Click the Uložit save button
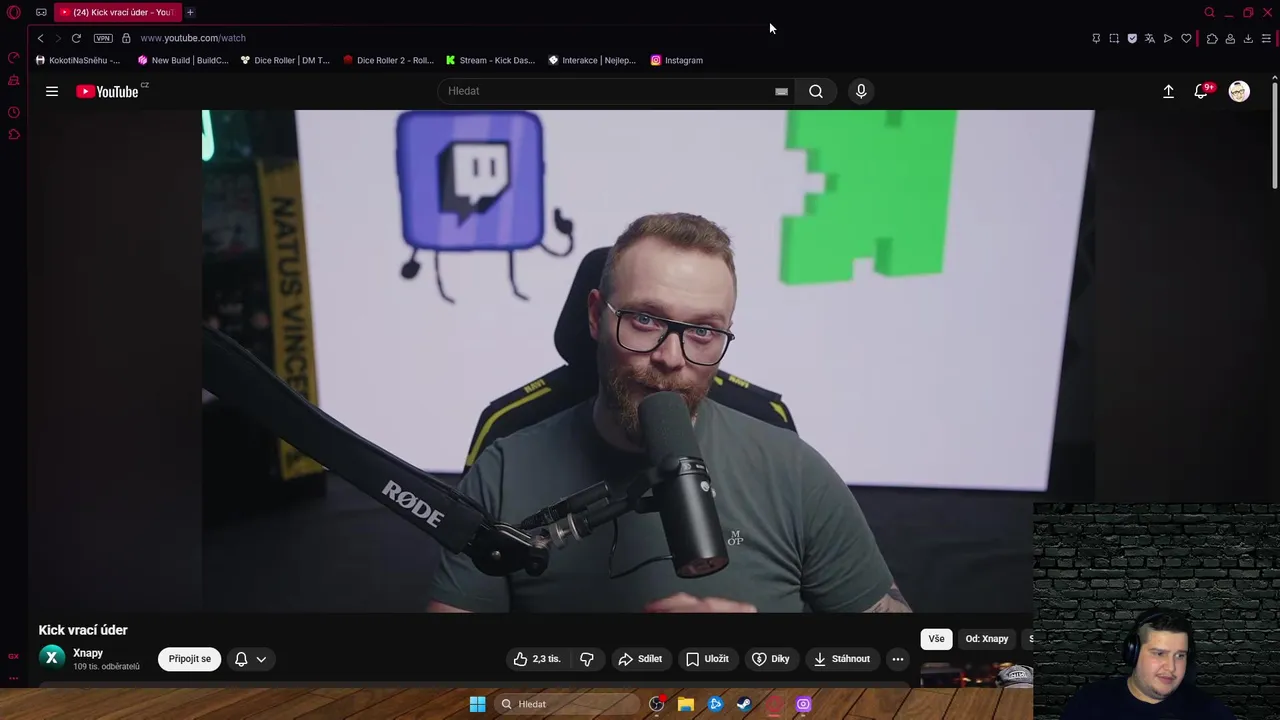The height and width of the screenshot is (720, 1280). click(x=707, y=659)
